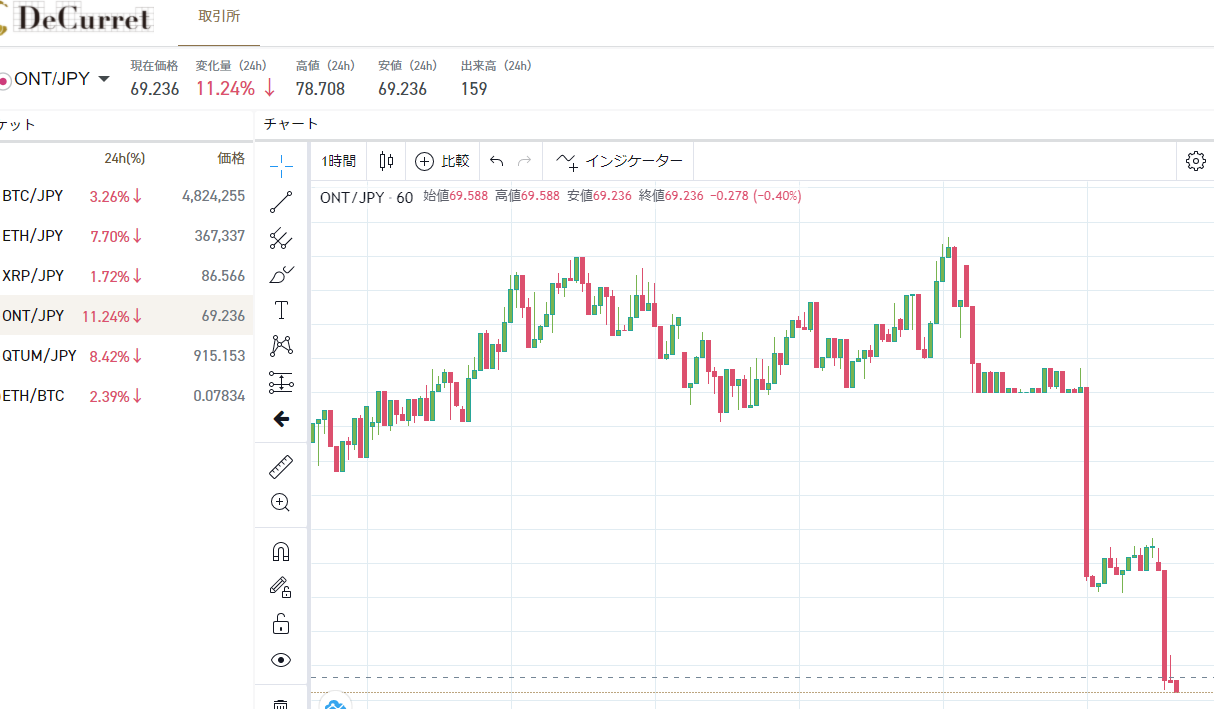Click the zoom in magnifier tool
Screen dimensions: 1214x709
click(x=281, y=503)
